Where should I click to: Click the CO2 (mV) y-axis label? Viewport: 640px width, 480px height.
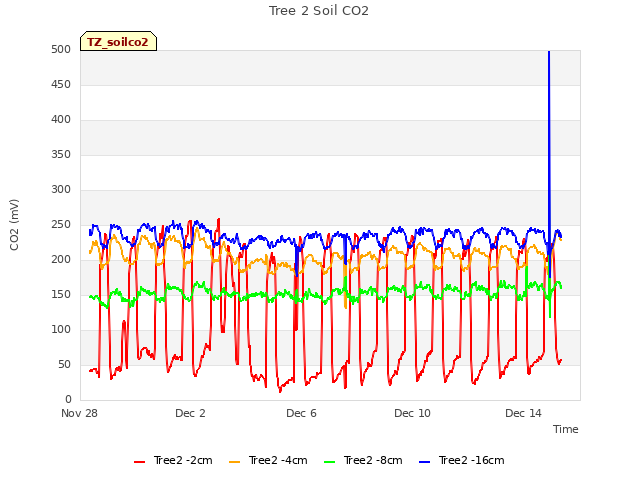(14, 225)
